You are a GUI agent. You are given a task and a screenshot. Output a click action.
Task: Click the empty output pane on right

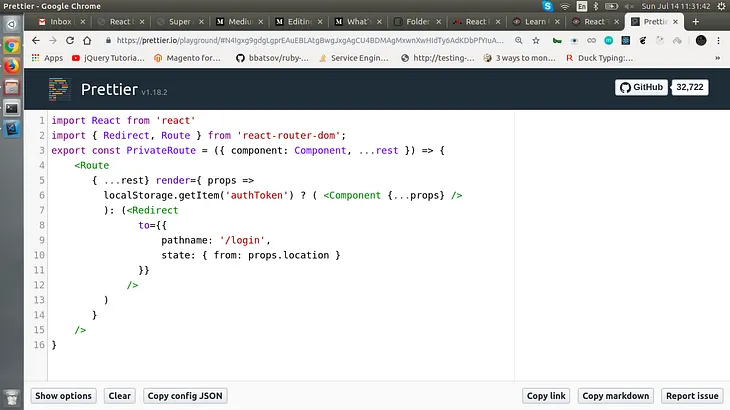click(622, 246)
